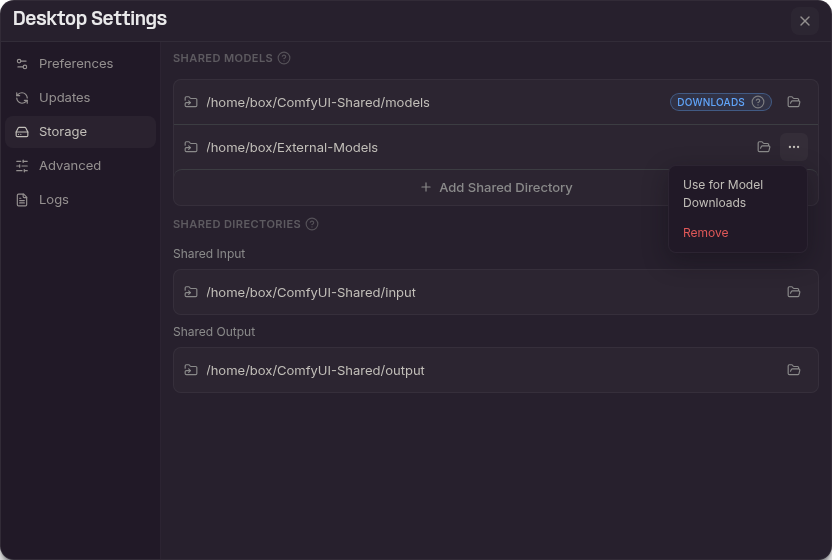Open the Preferences section
Screen dimensions: 832x560
[80, 64]
